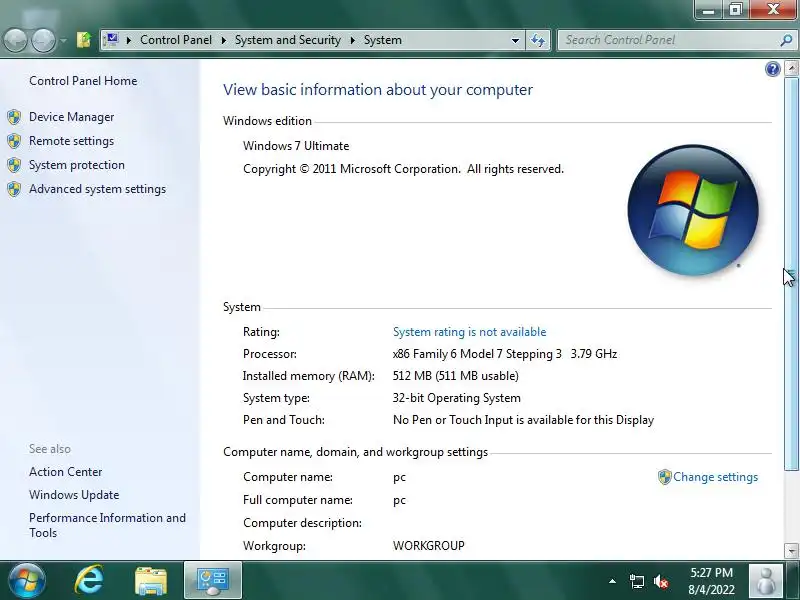
Task: Click the 'Windows 7 Ultimate' edition text
Action: click(x=296, y=146)
